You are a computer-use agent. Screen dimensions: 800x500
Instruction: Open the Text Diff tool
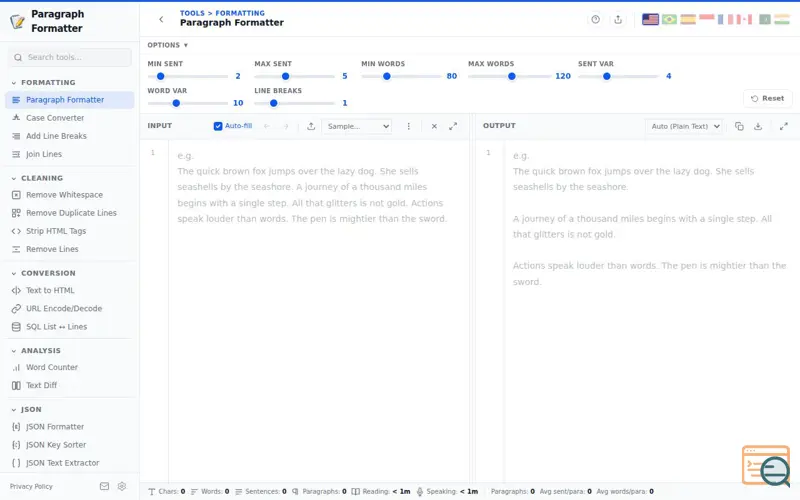pyautogui.click(x=69, y=386)
